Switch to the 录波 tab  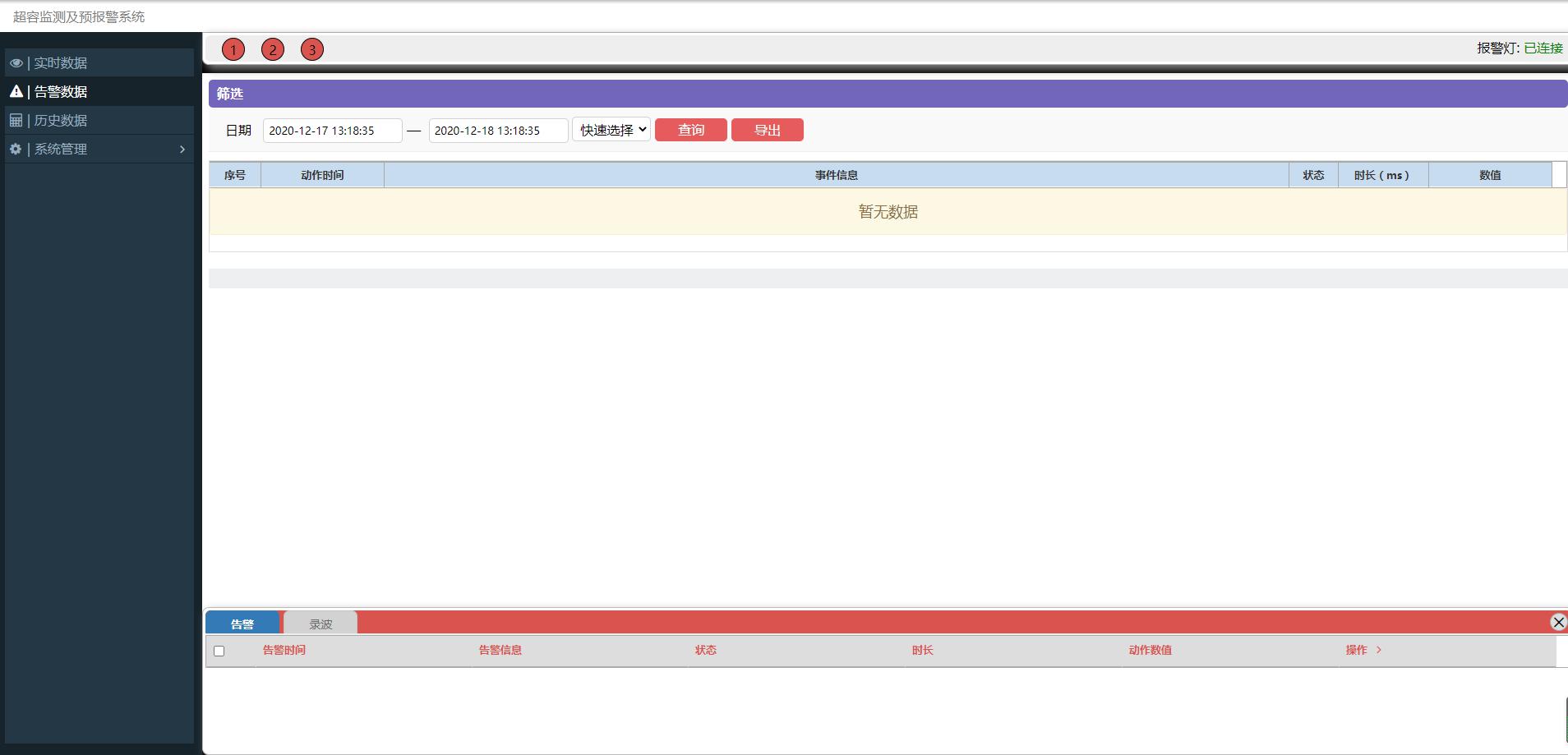tap(321, 624)
